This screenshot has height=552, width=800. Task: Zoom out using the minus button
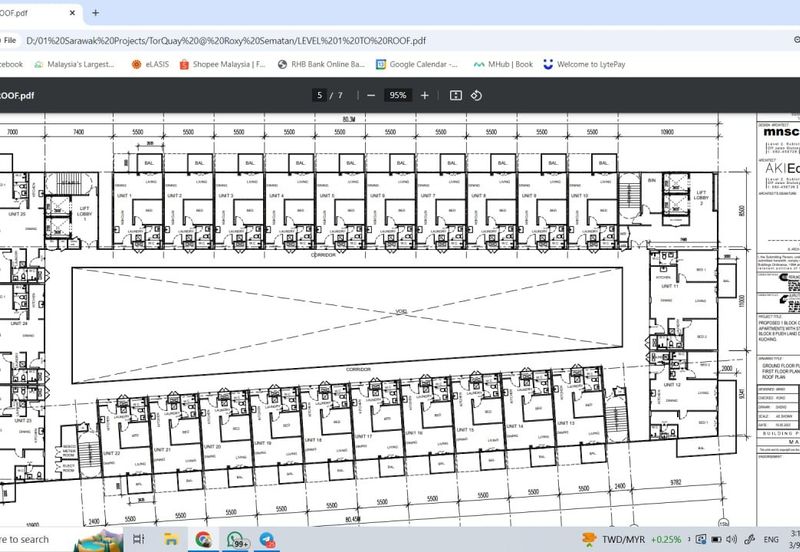pyautogui.click(x=370, y=95)
